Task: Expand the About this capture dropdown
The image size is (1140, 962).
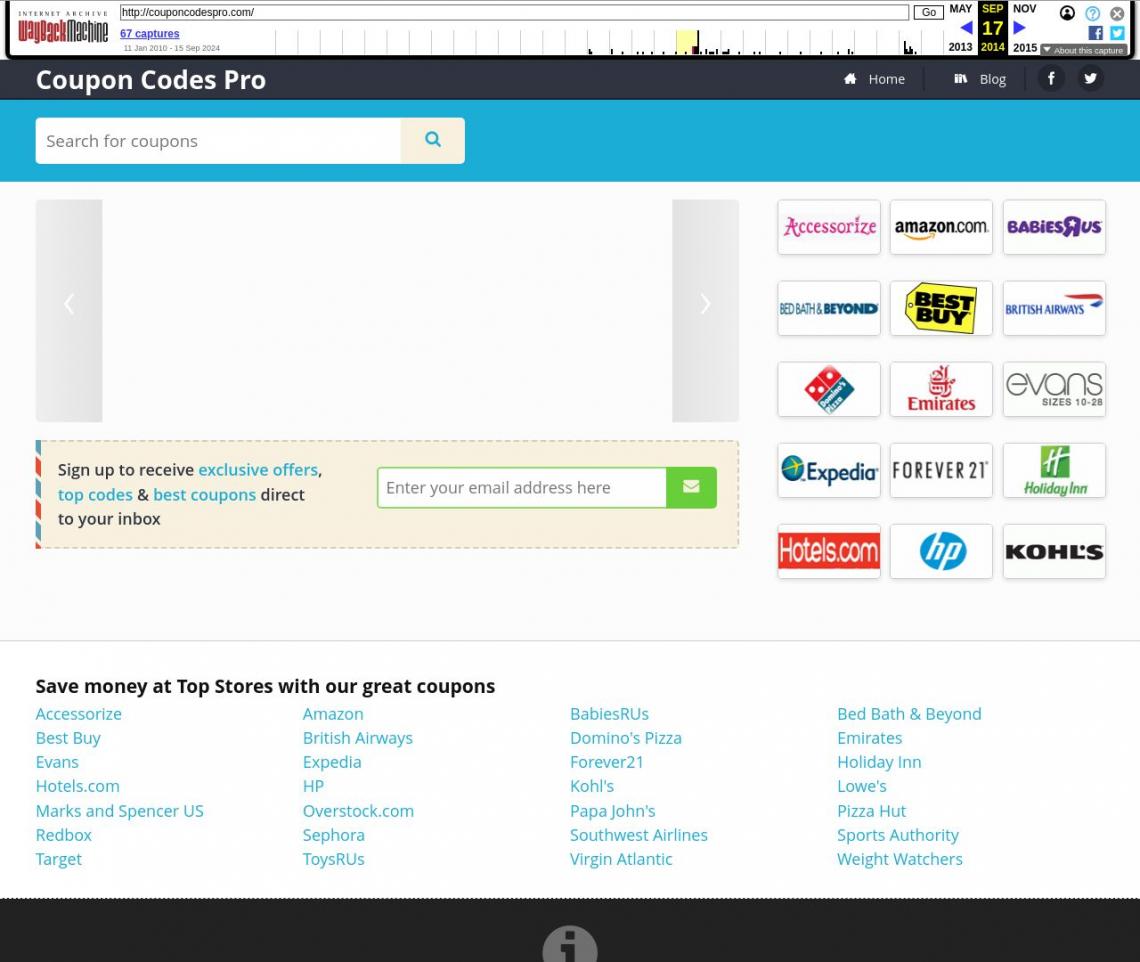Action: [x=1083, y=50]
